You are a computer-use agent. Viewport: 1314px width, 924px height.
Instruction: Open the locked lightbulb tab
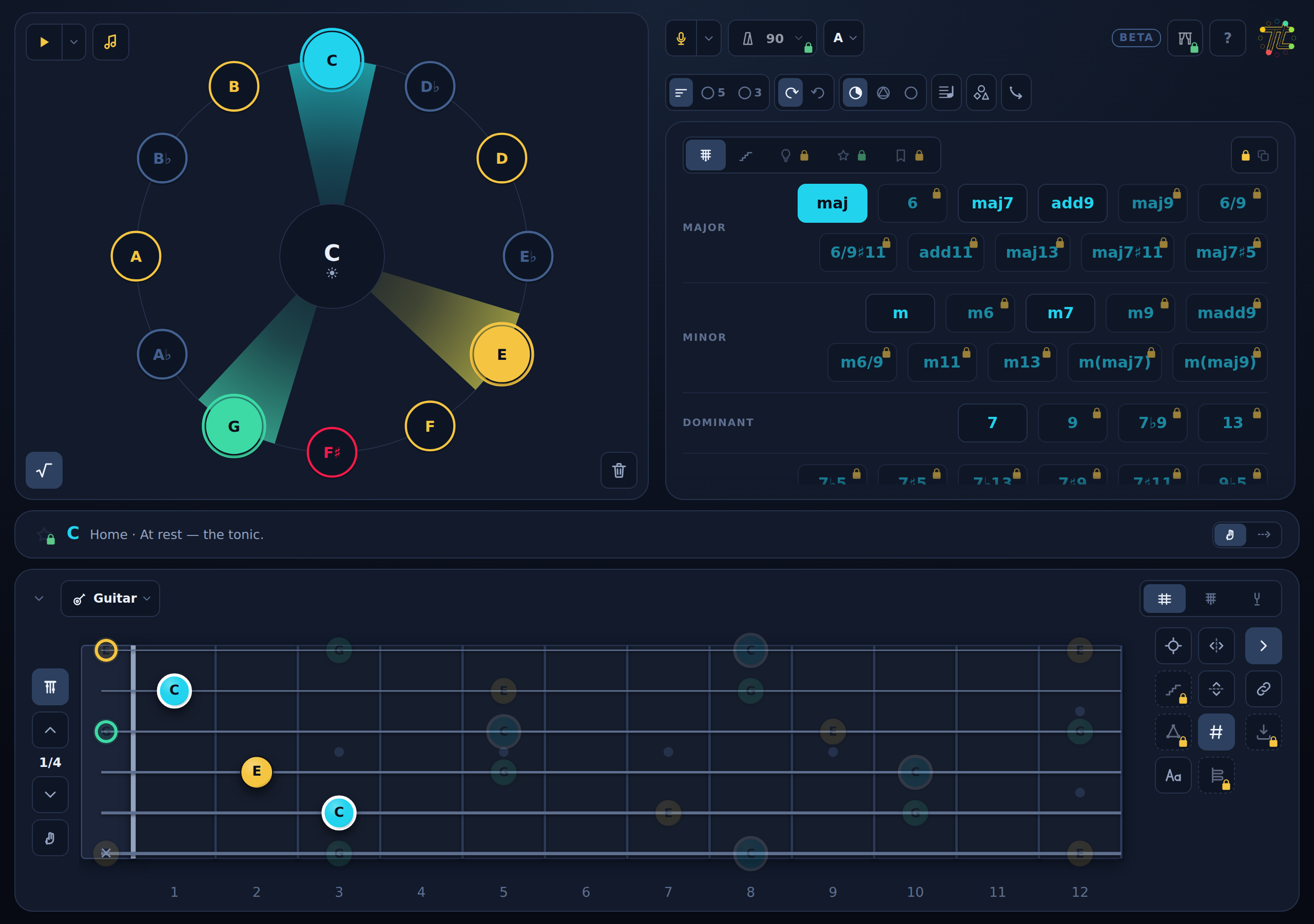pos(795,155)
